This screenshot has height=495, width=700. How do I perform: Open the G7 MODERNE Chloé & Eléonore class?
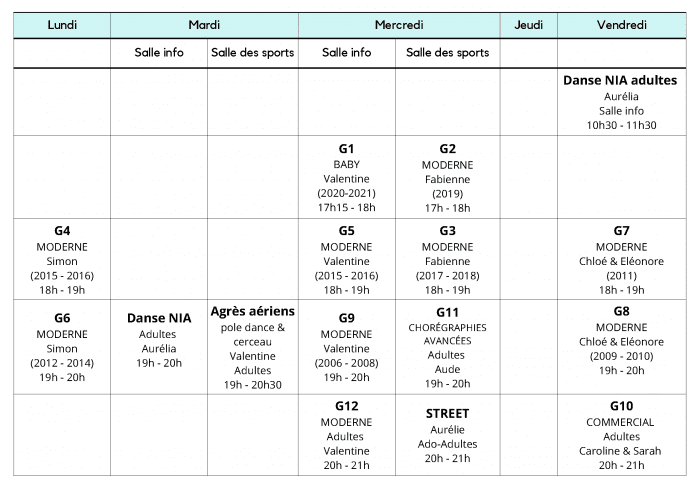[621, 258]
